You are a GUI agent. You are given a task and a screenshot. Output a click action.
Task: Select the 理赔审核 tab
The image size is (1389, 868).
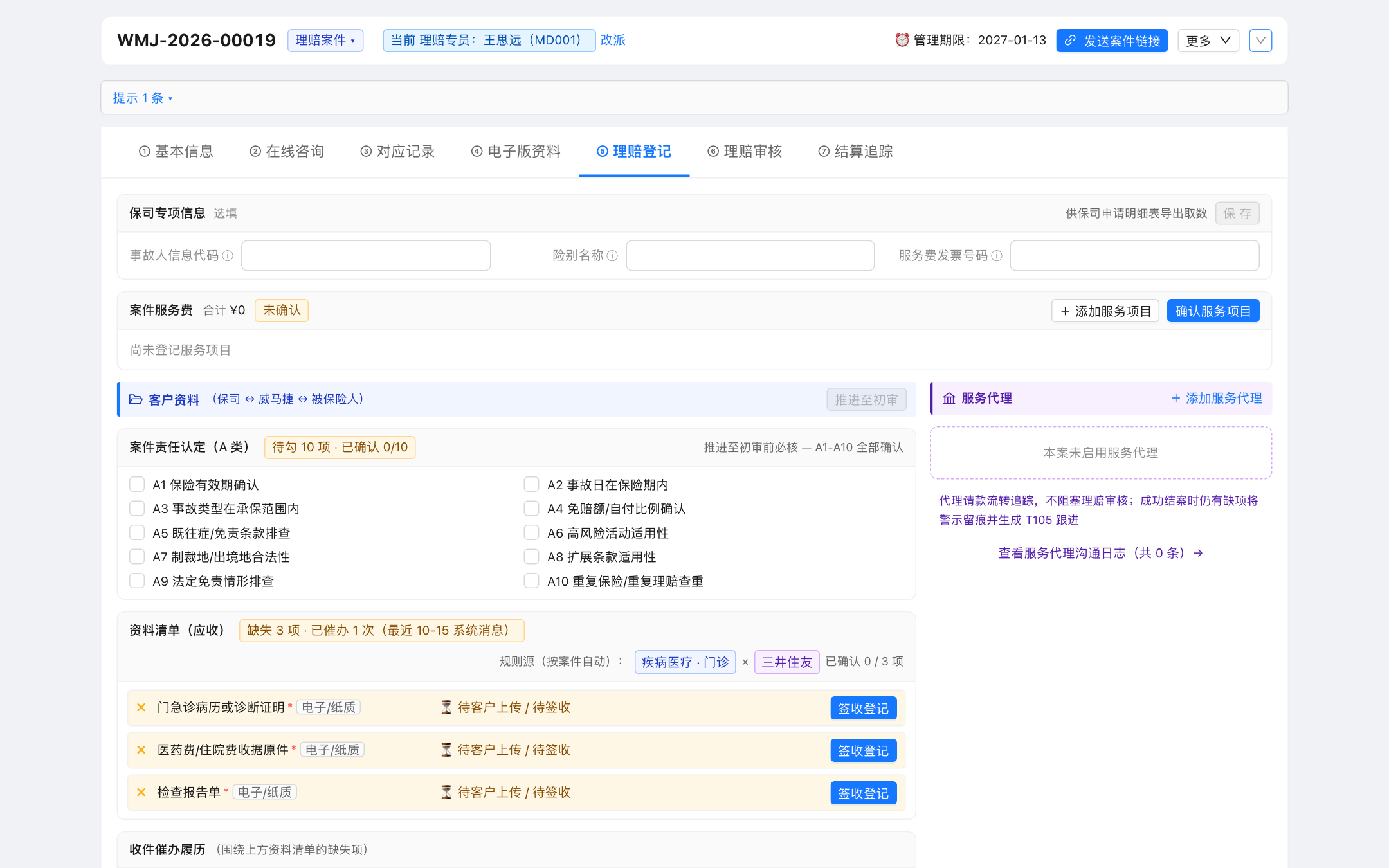(x=745, y=151)
